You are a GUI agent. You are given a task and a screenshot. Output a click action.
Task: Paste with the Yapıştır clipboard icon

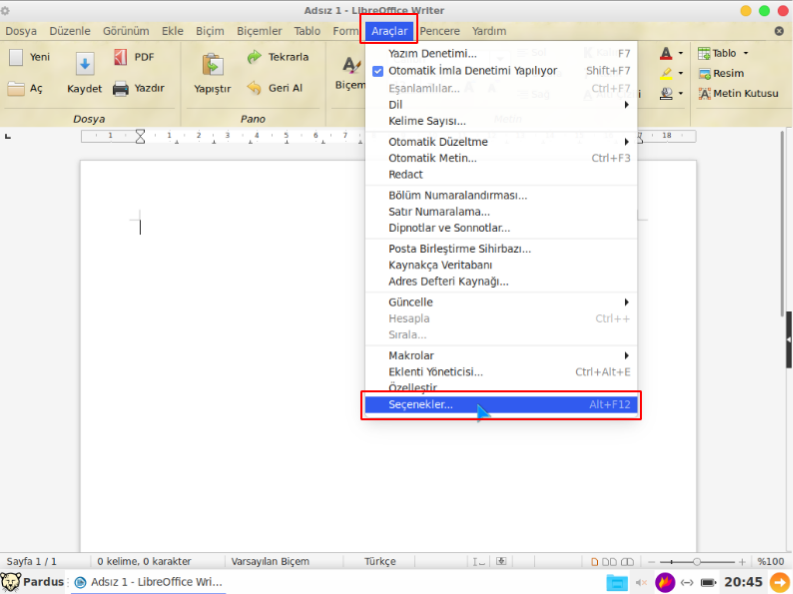click(213, 65)
